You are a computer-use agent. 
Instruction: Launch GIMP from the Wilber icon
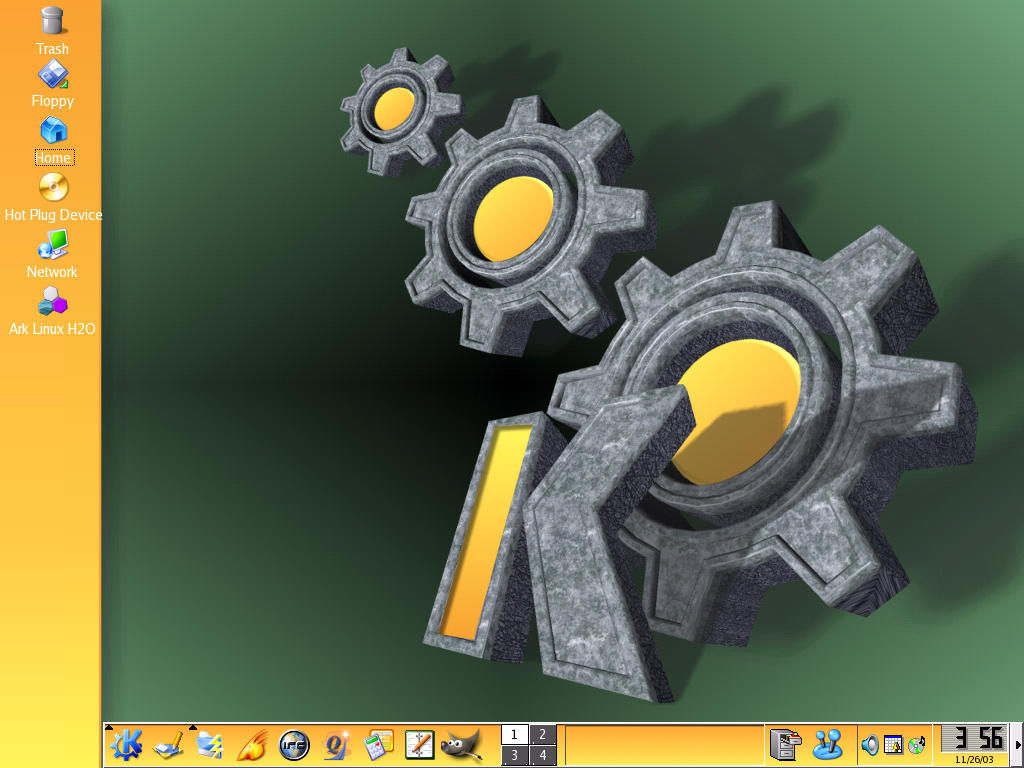tap(461, 745)
